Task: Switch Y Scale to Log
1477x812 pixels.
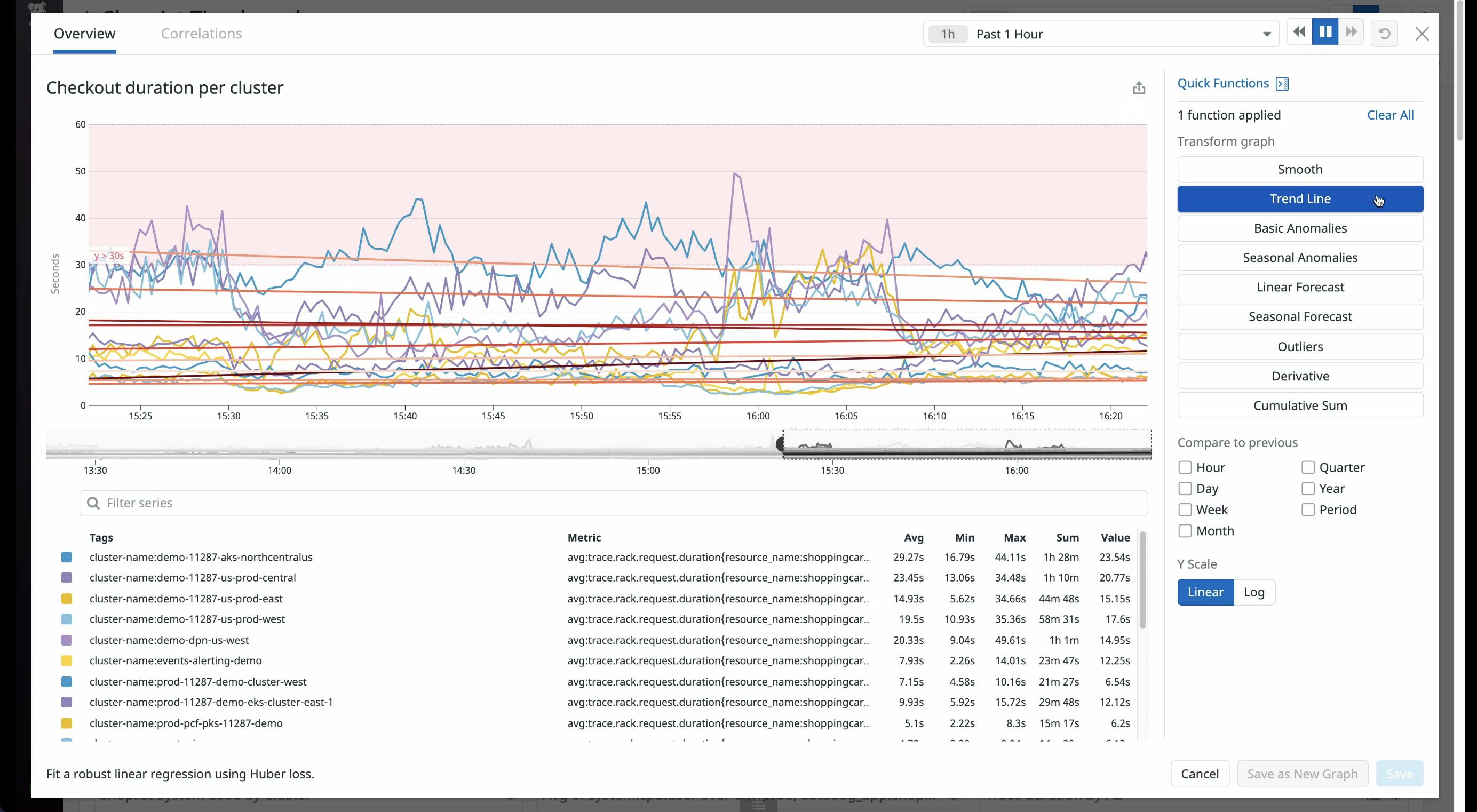Action: click(x=1254, y=592)
